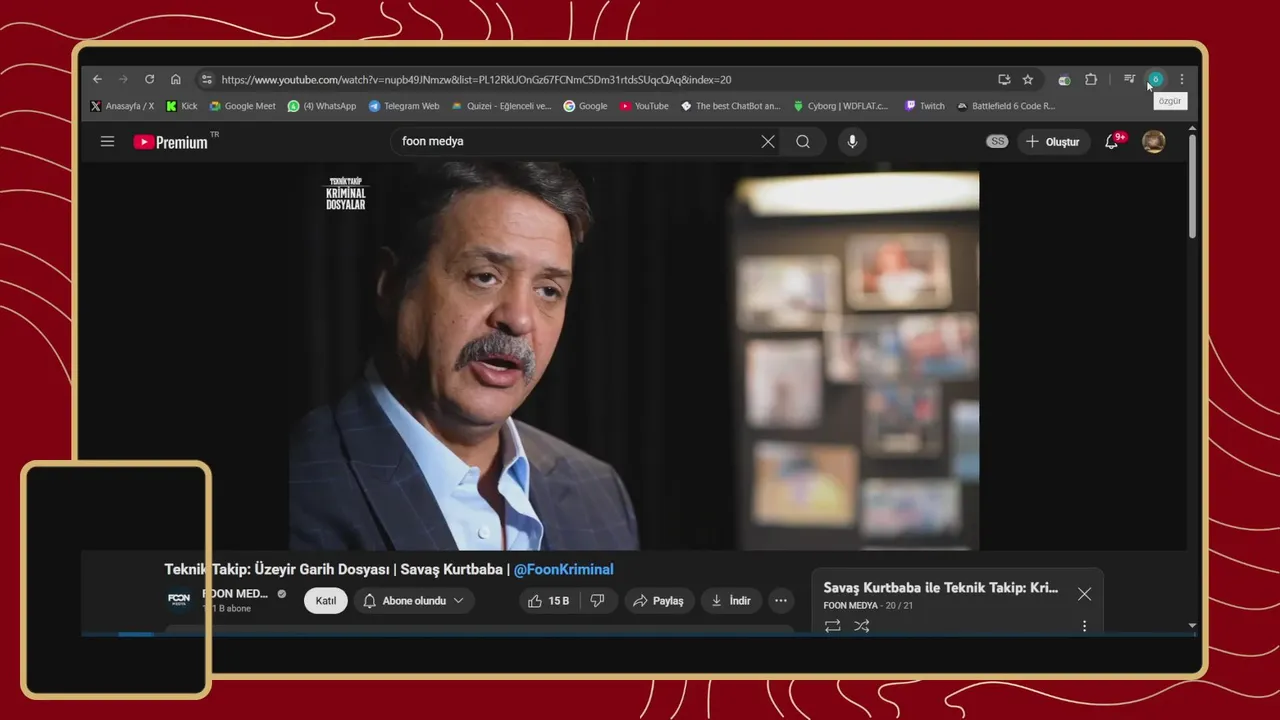Go back with the browser back arrow
This screenshot has width=1280, height=720.
(x=97, y=79)
